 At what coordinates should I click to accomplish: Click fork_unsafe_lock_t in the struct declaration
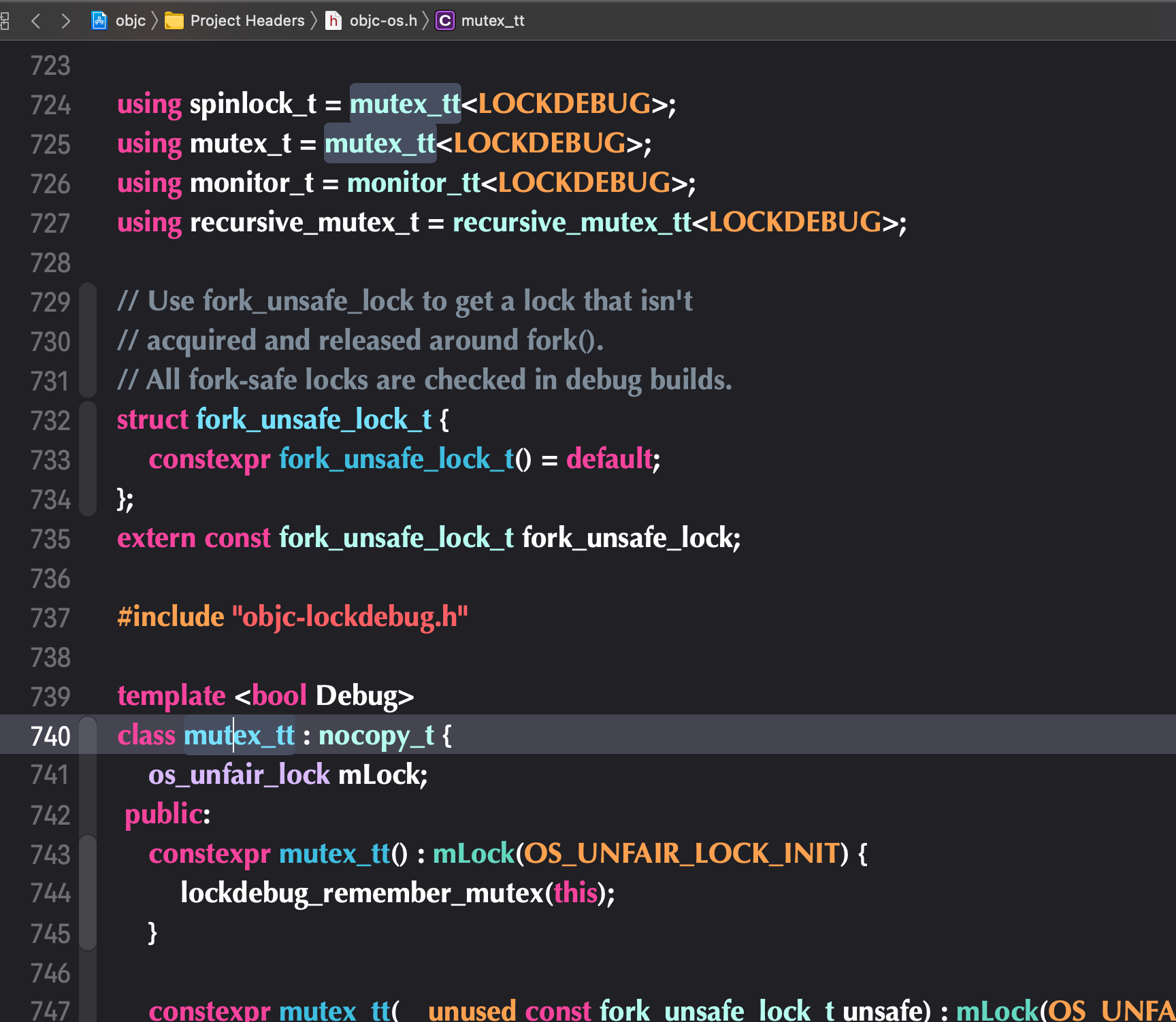click(x=314, y=420)
